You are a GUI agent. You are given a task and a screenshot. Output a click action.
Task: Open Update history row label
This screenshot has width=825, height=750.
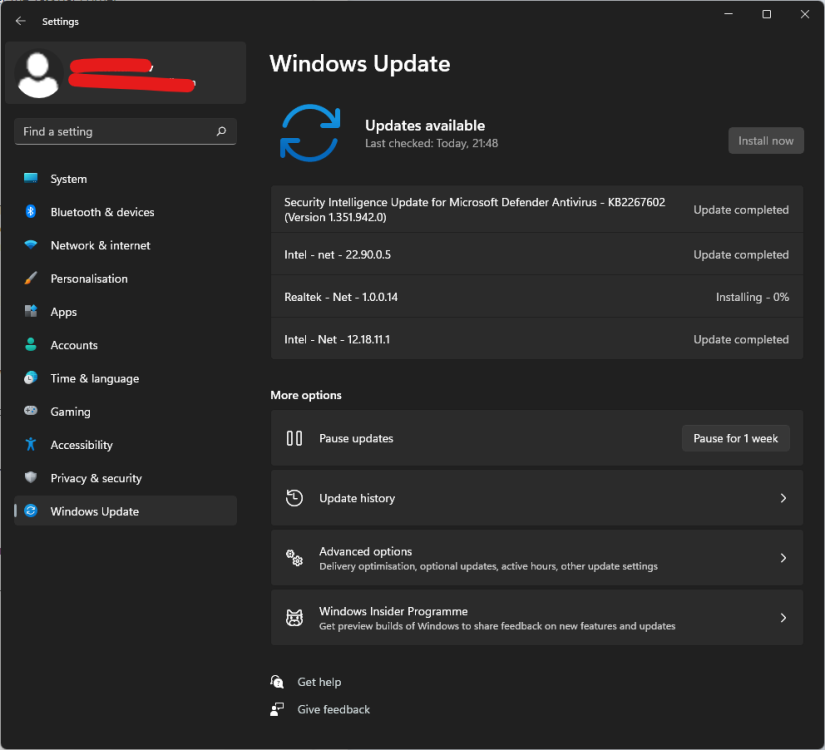(x=357, y=498)
